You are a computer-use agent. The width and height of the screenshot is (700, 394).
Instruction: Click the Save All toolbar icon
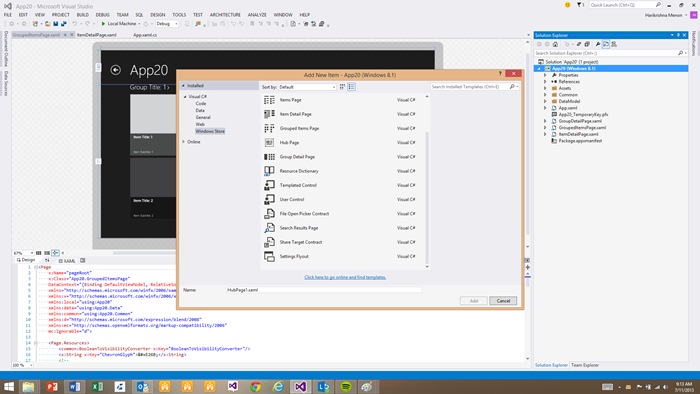(64, 24)
